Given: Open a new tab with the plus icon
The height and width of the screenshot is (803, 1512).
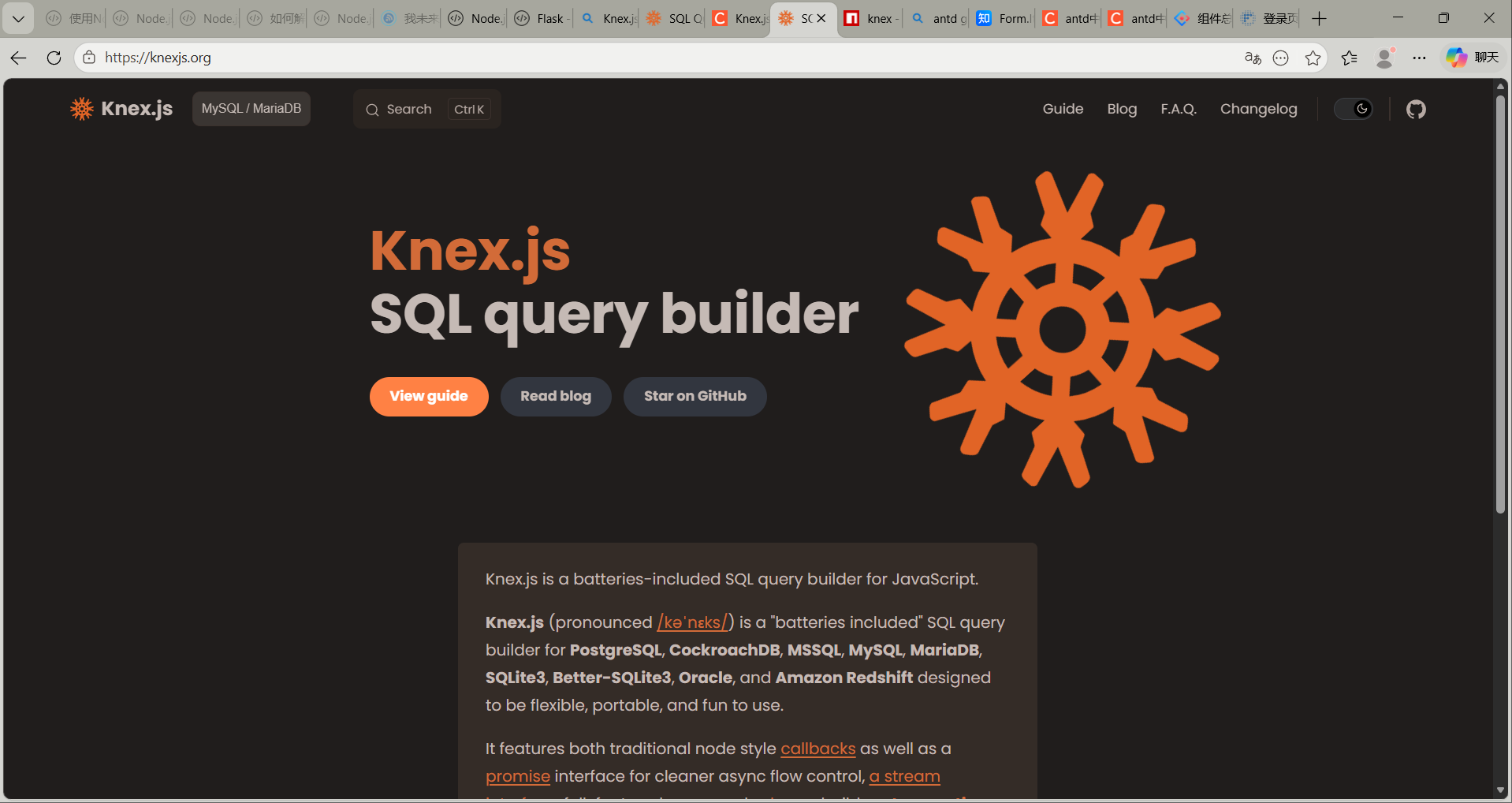Looking at the screenshot, I should [1319, 18].
